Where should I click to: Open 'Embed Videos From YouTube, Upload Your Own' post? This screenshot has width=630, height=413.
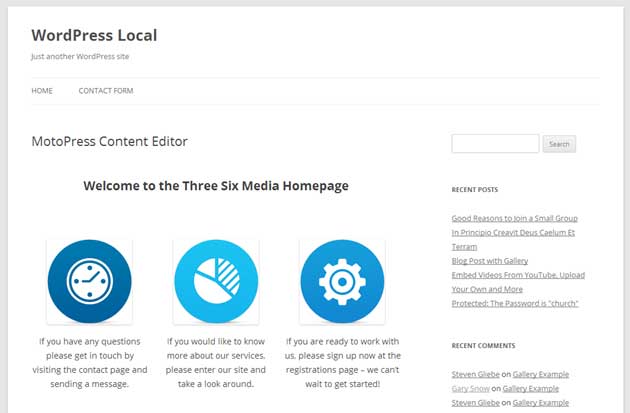click(518, 282)
